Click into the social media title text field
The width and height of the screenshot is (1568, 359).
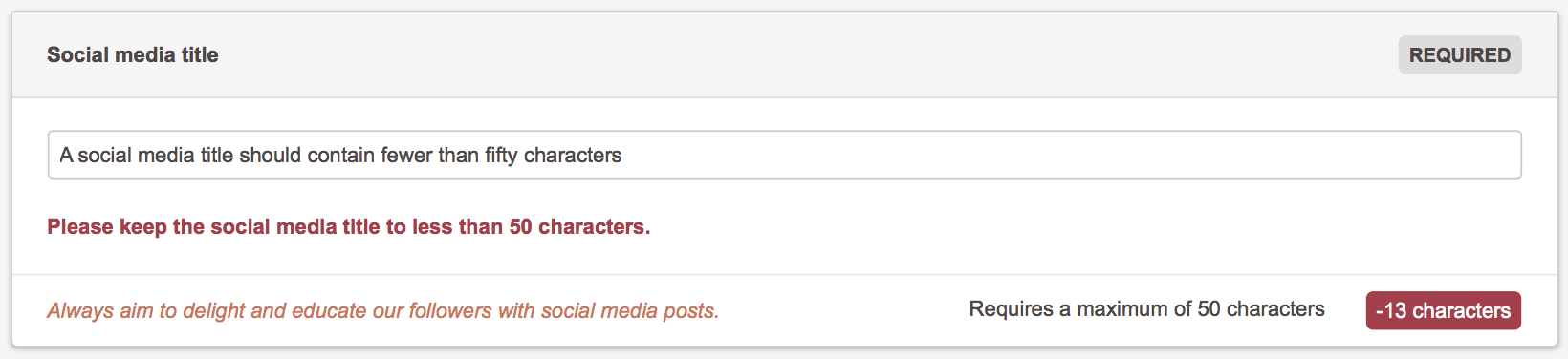click(784, 155)
